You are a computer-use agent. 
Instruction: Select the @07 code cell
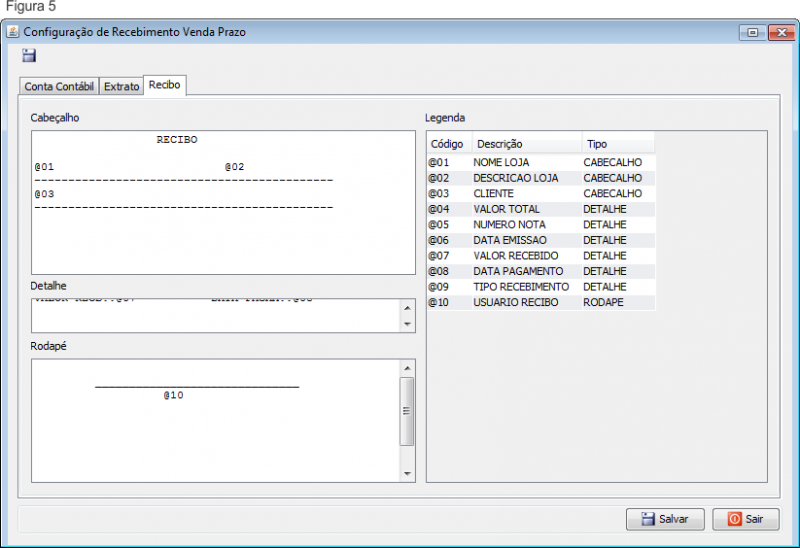(449, 256)
